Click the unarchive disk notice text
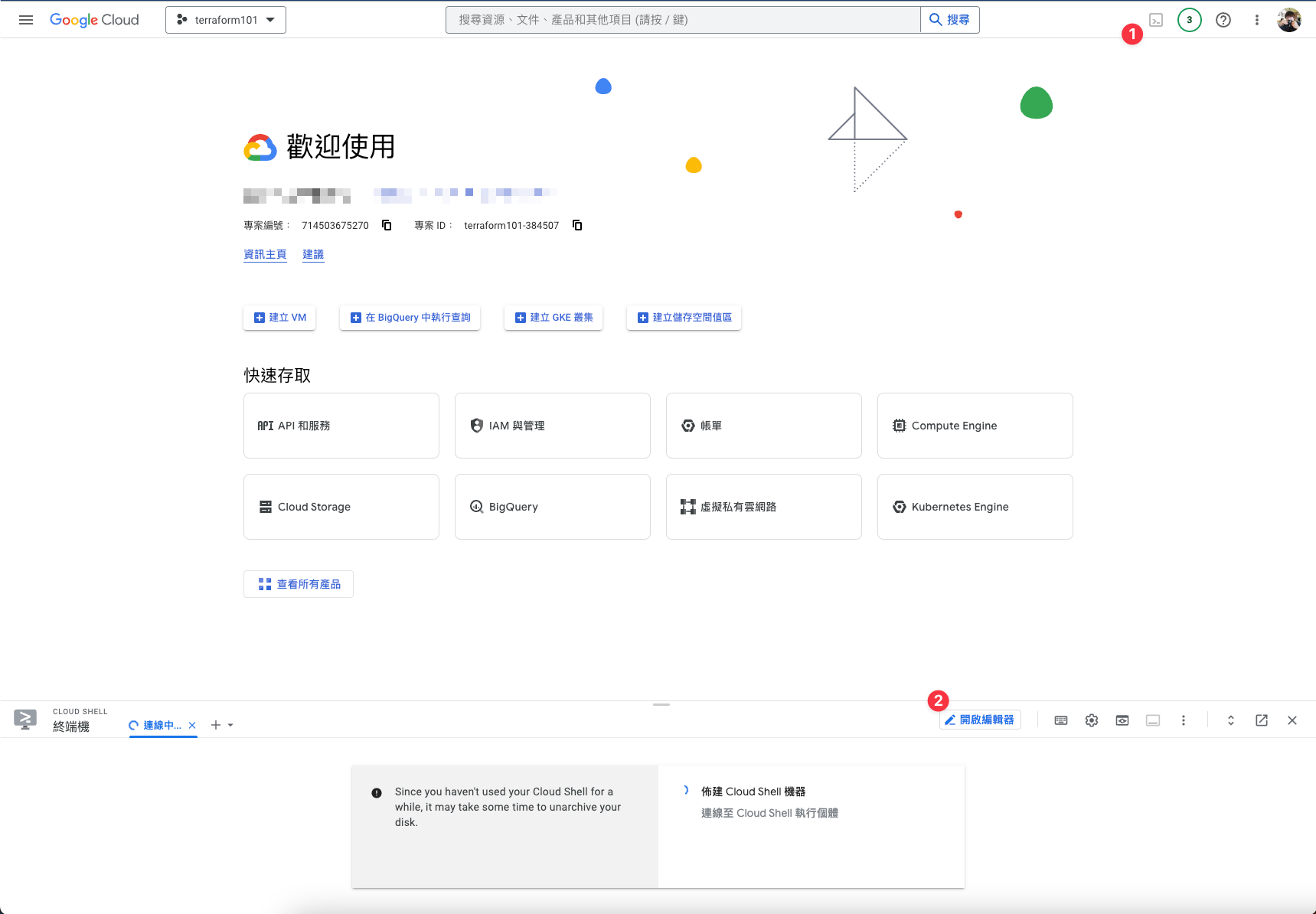Screen dimensions: 1316x914 (508, 807)
